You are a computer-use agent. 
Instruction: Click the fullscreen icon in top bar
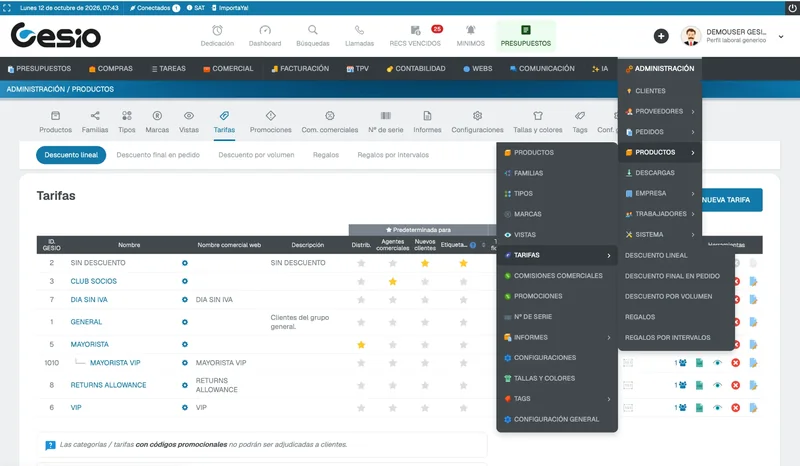point(7,8)
